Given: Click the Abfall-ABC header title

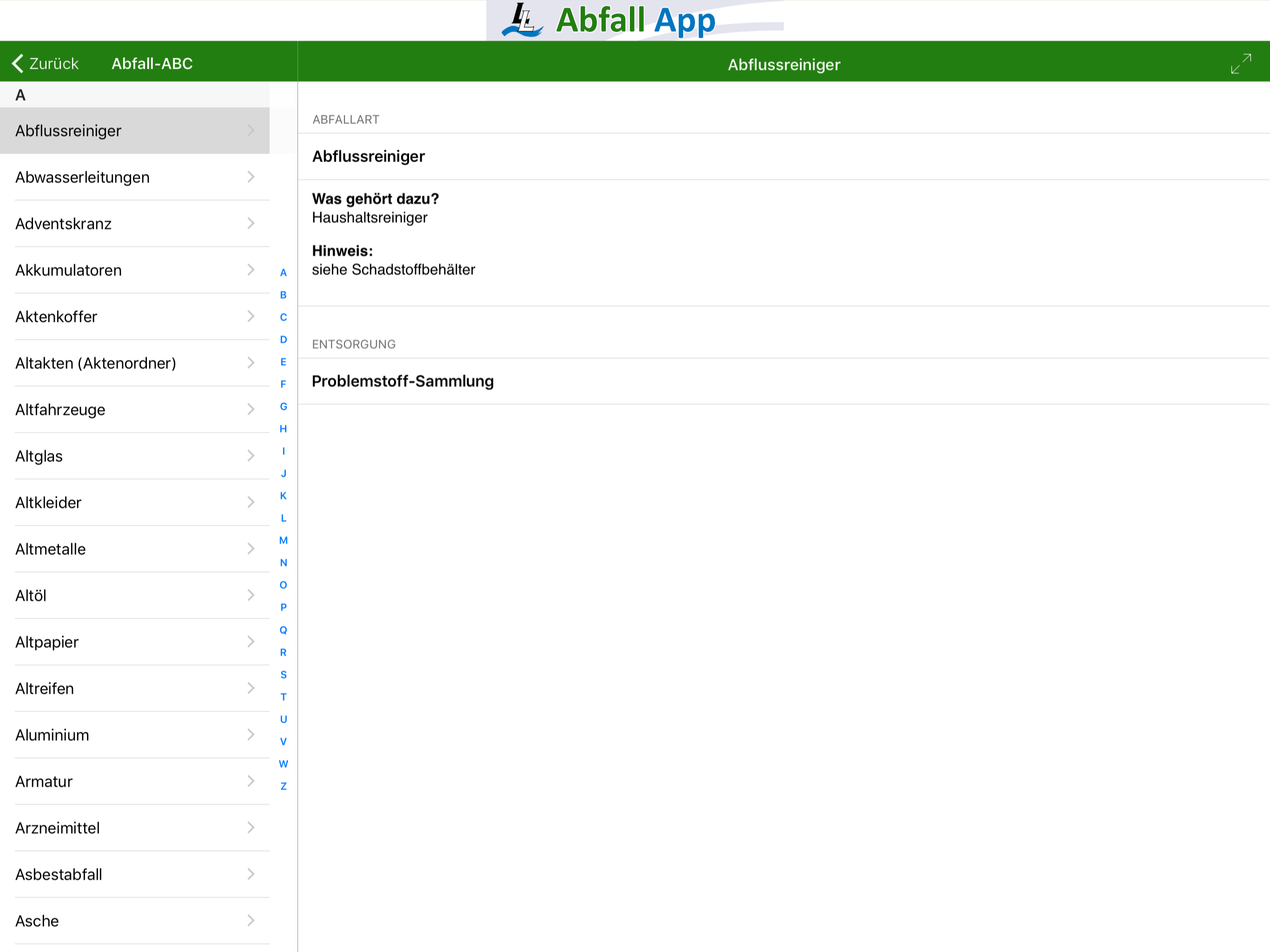Looking at the screenshot, I should point(152,64).
